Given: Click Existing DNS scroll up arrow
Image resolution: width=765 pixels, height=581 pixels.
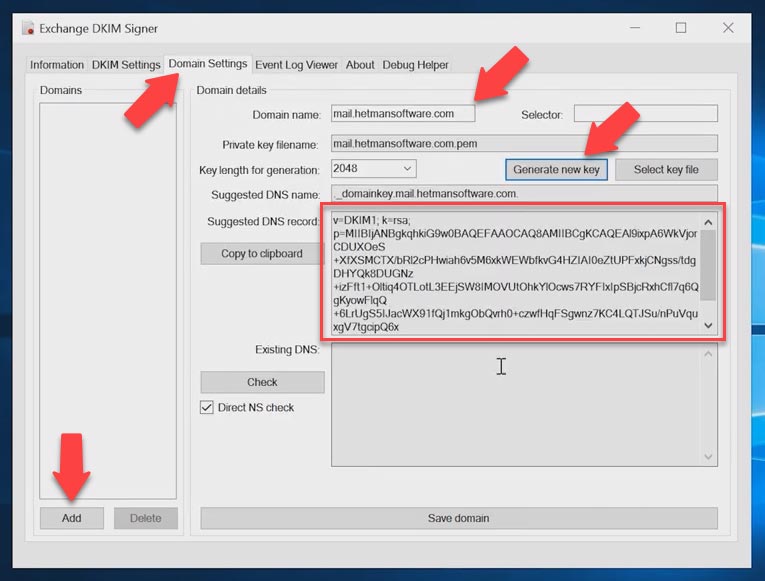Looking at the screenshot, I should [708, 354].
